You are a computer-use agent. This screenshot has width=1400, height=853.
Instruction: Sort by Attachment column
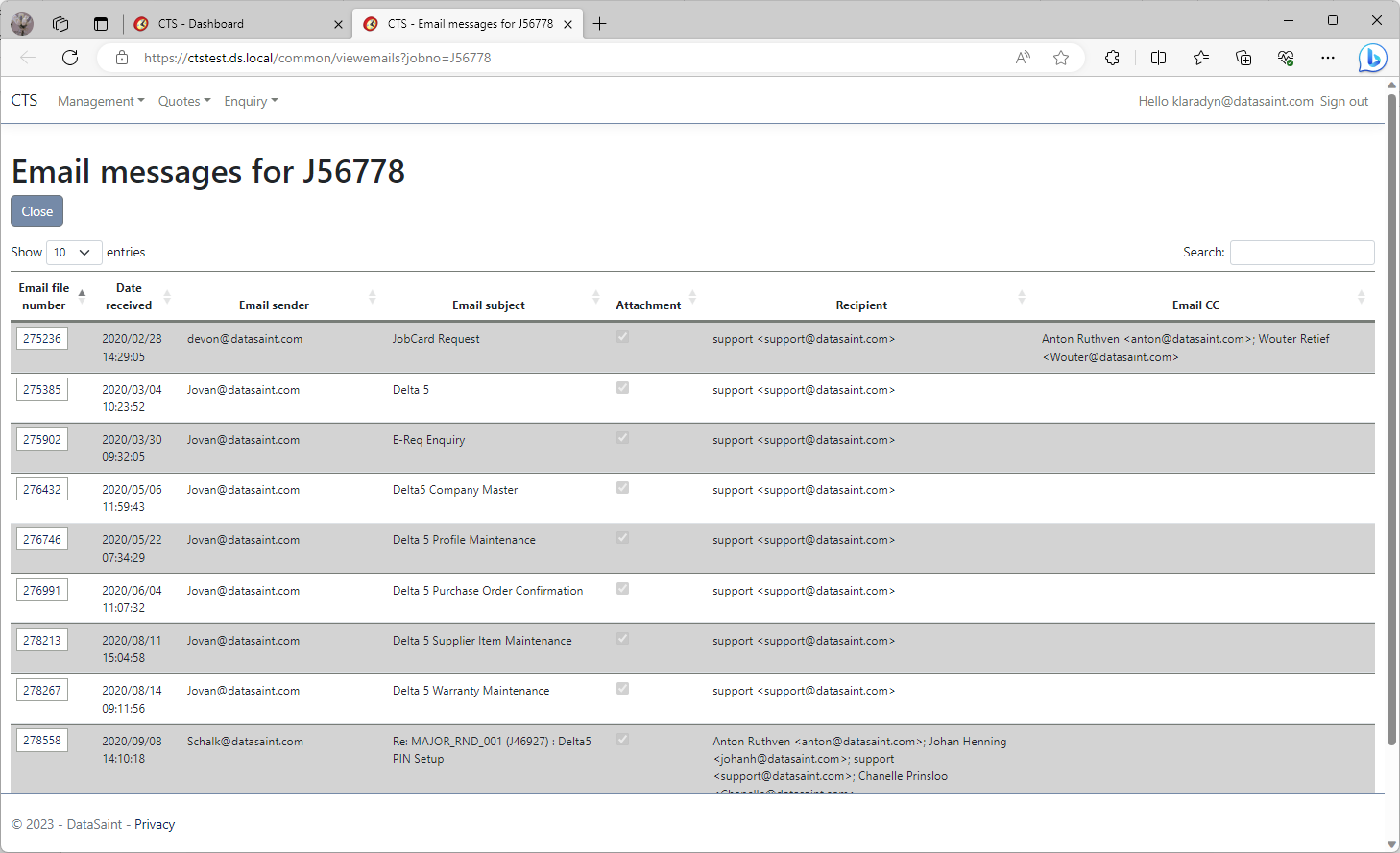[x=655, y=296]
